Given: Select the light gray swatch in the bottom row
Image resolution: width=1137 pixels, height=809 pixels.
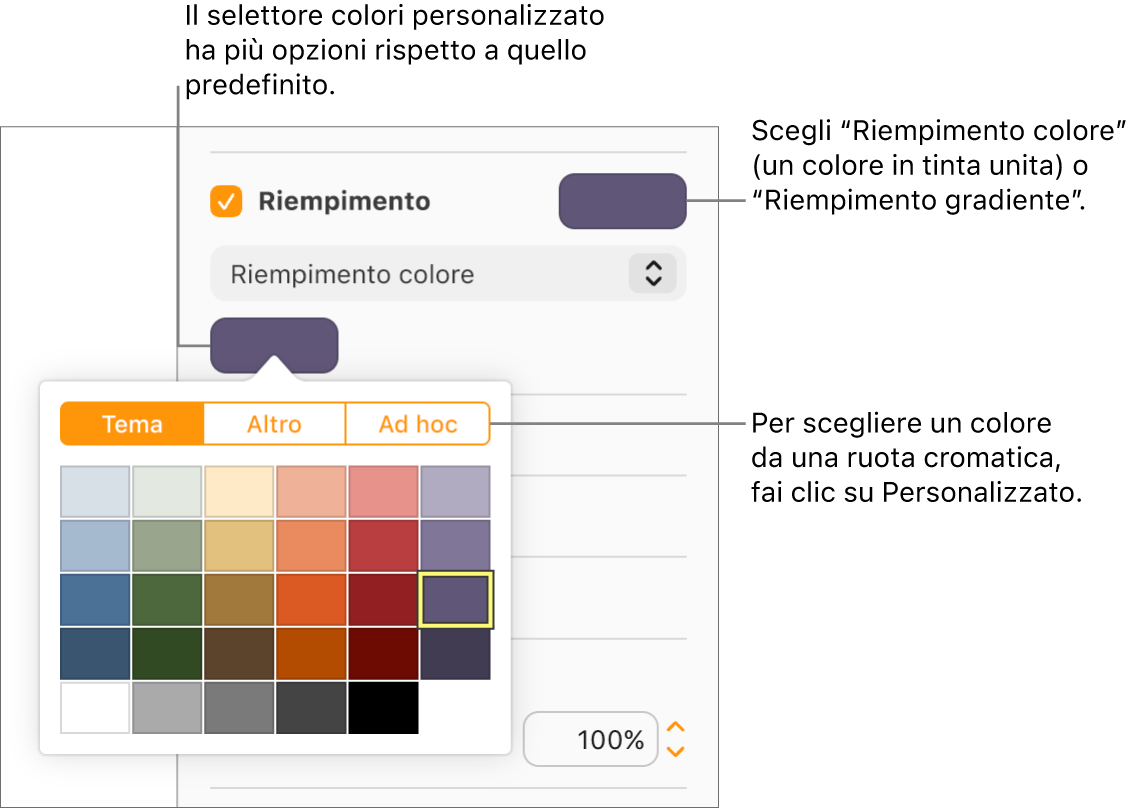Looking at the screenshot, I should click(x=167, y=706).
